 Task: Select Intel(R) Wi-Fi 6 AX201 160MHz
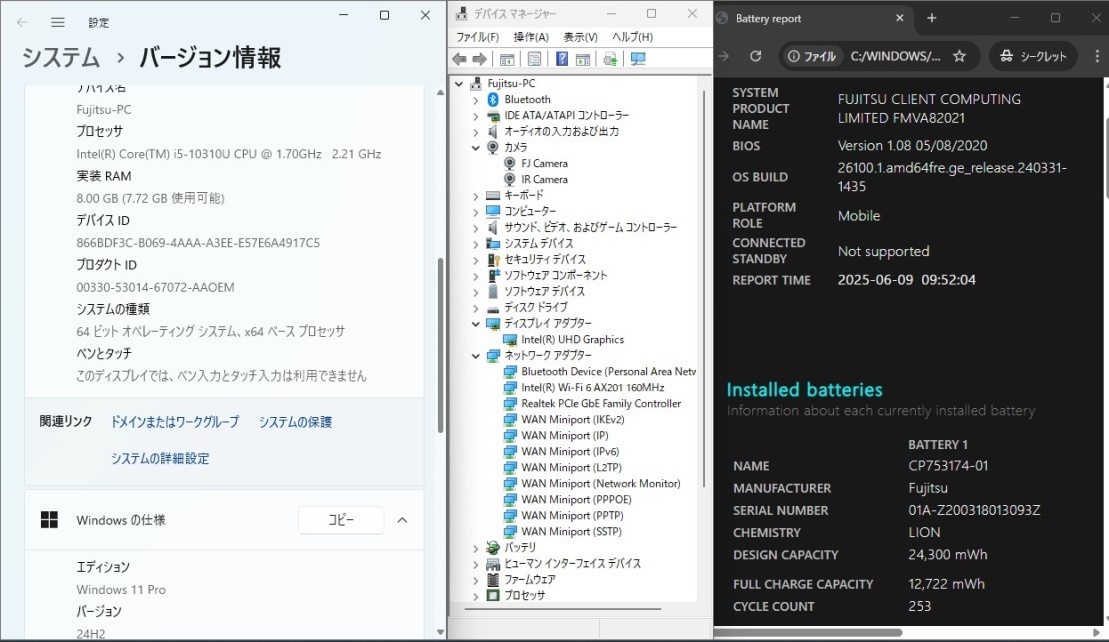click(x=592, y=387)
